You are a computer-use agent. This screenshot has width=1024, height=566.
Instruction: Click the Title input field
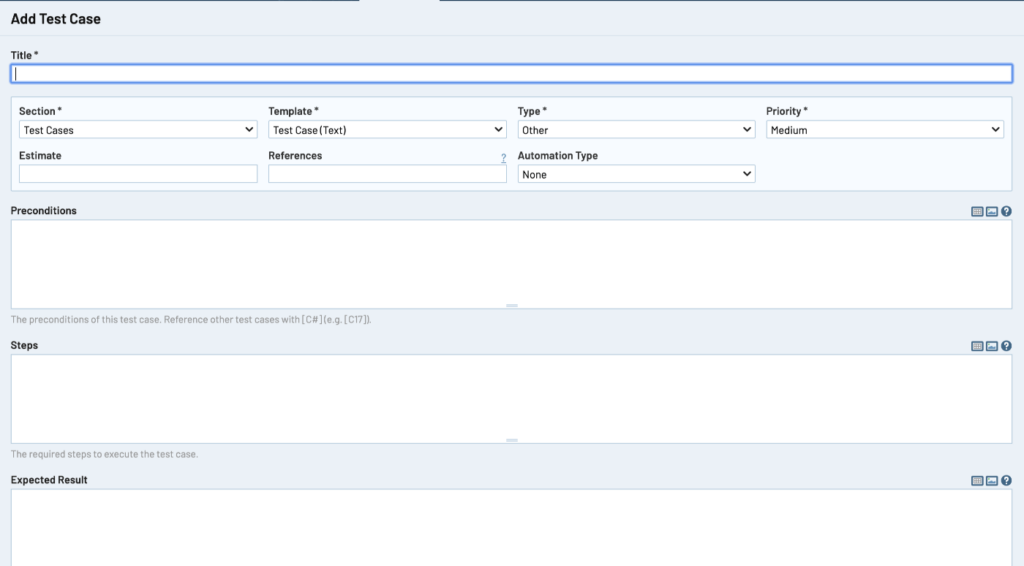pyautogui.click(x=511, y=73)
